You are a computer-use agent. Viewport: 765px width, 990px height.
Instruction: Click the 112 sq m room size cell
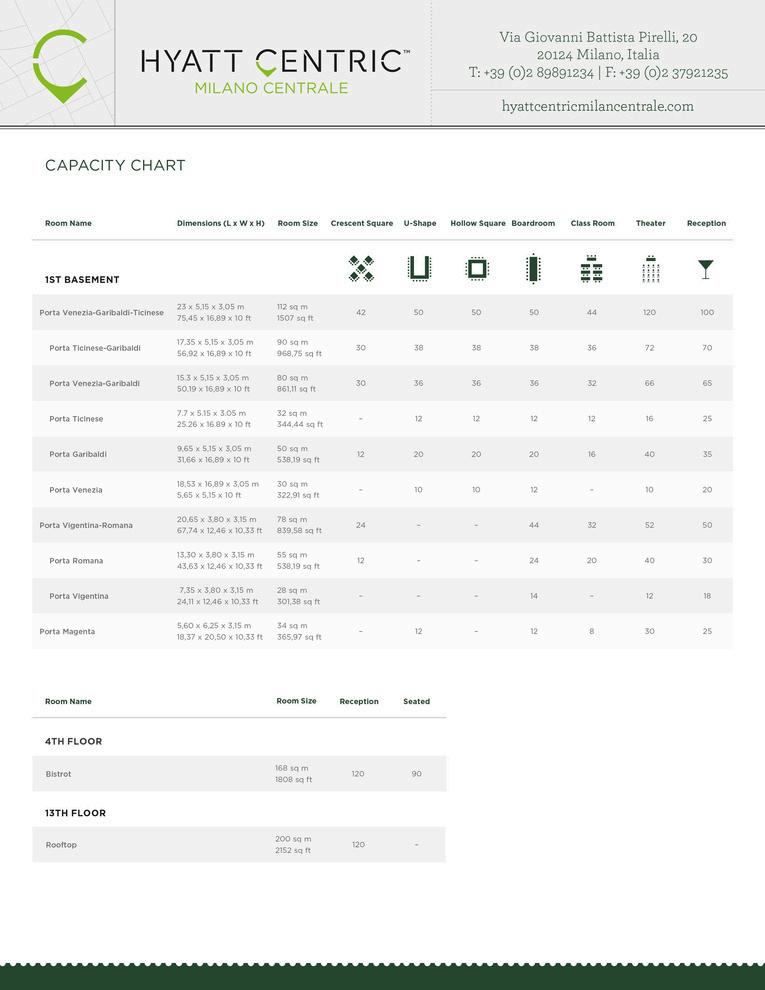click(x=292, y=306)
